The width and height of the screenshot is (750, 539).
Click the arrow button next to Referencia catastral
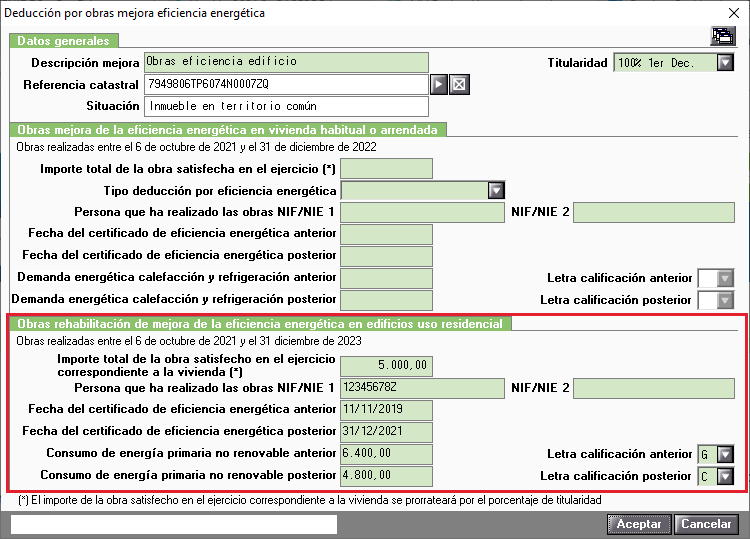[x=439, y=85]
